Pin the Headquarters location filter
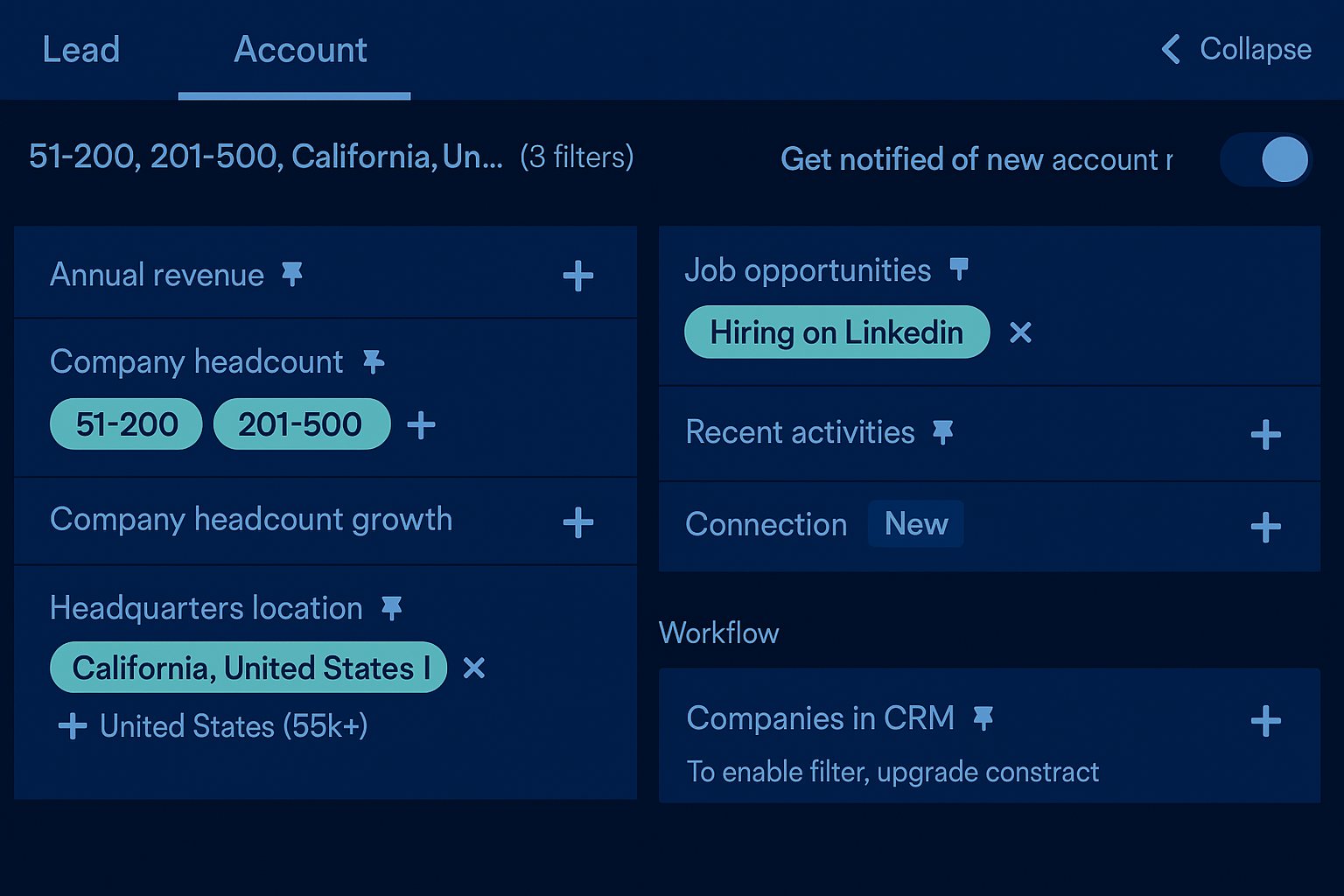1344x896 pixels. 393,607
